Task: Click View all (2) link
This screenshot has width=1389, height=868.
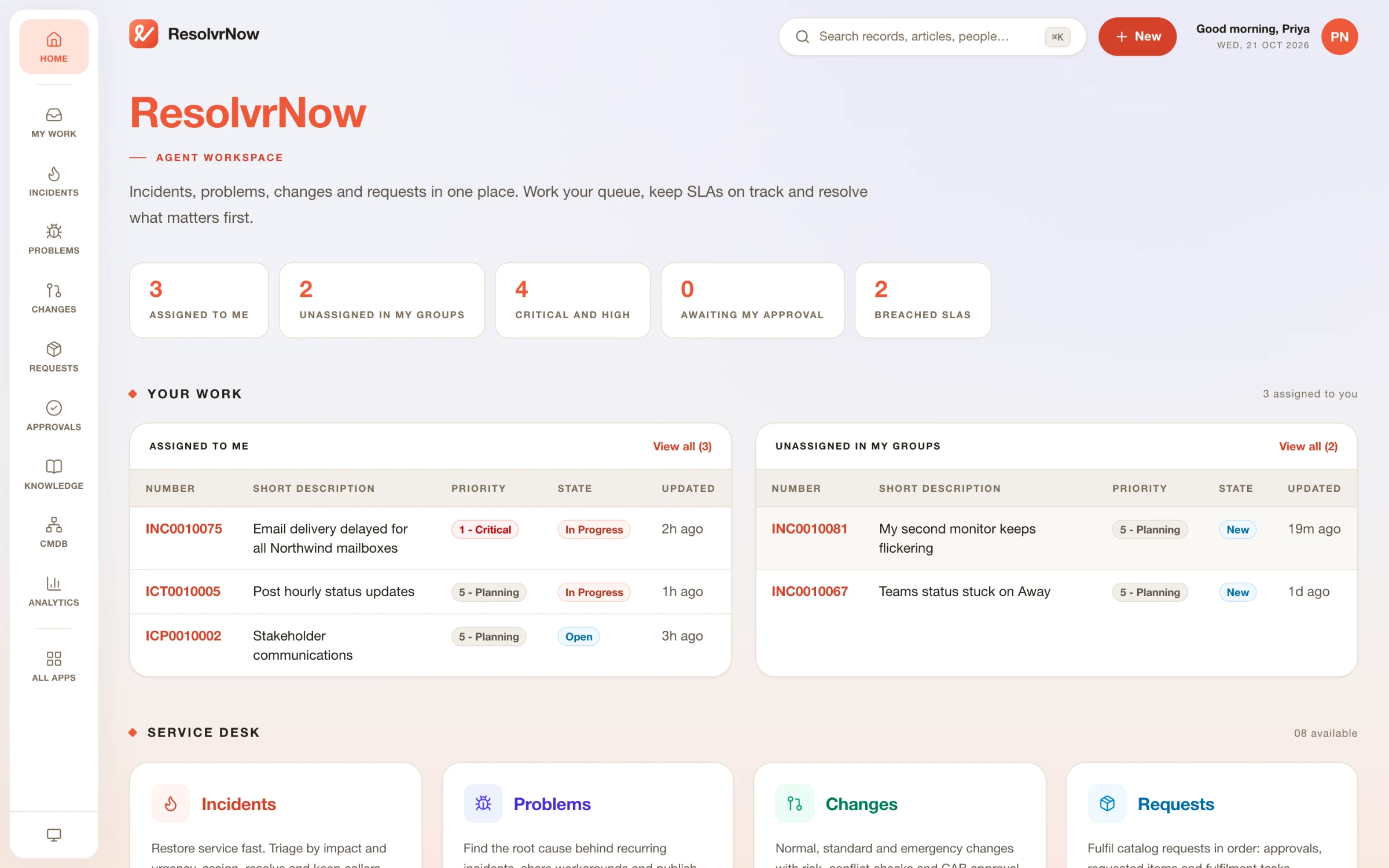Action: pyautogui.click(x=1308, y=446)
